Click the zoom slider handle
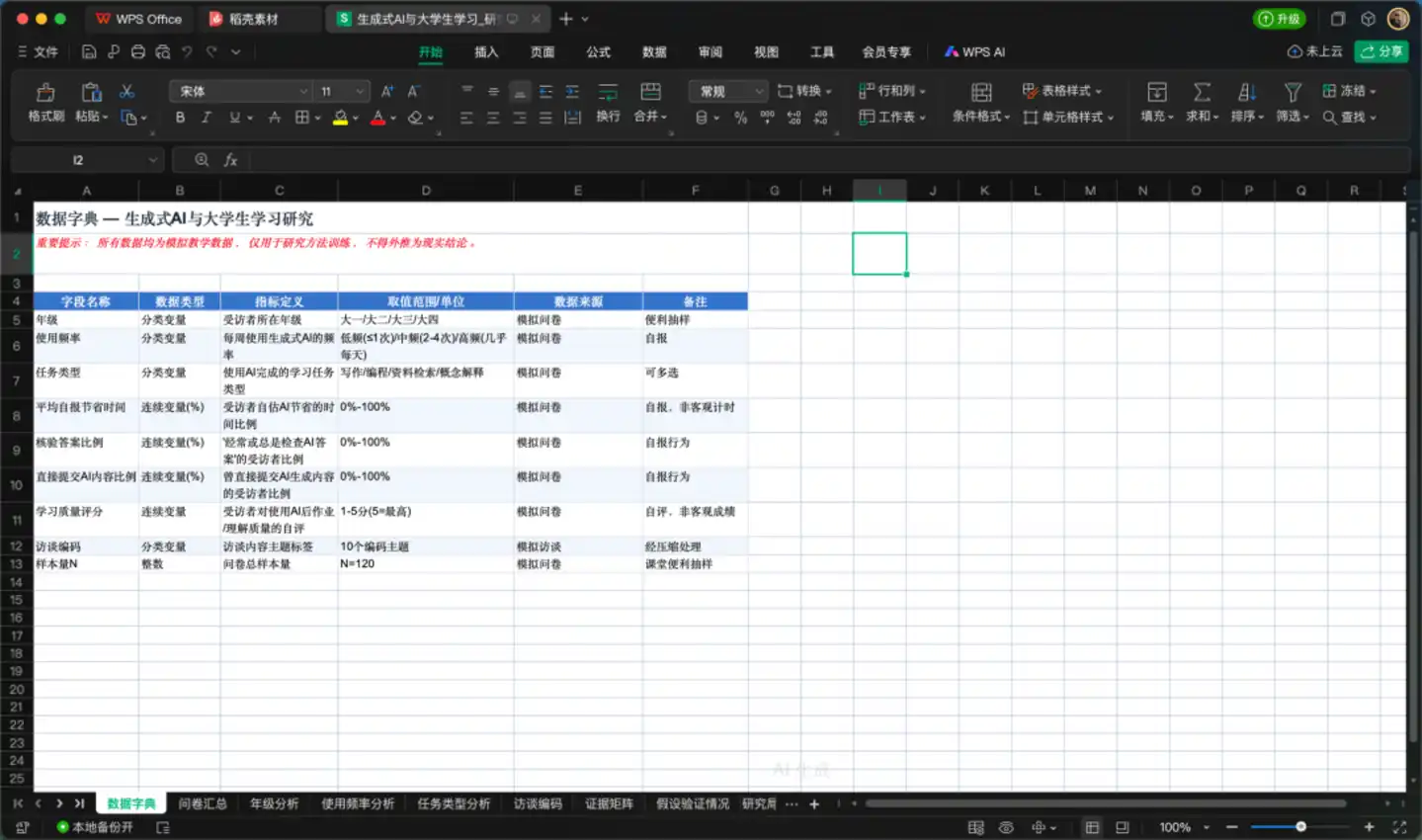This screenshot has width=1422, height=840. (x=1300, y=827)
